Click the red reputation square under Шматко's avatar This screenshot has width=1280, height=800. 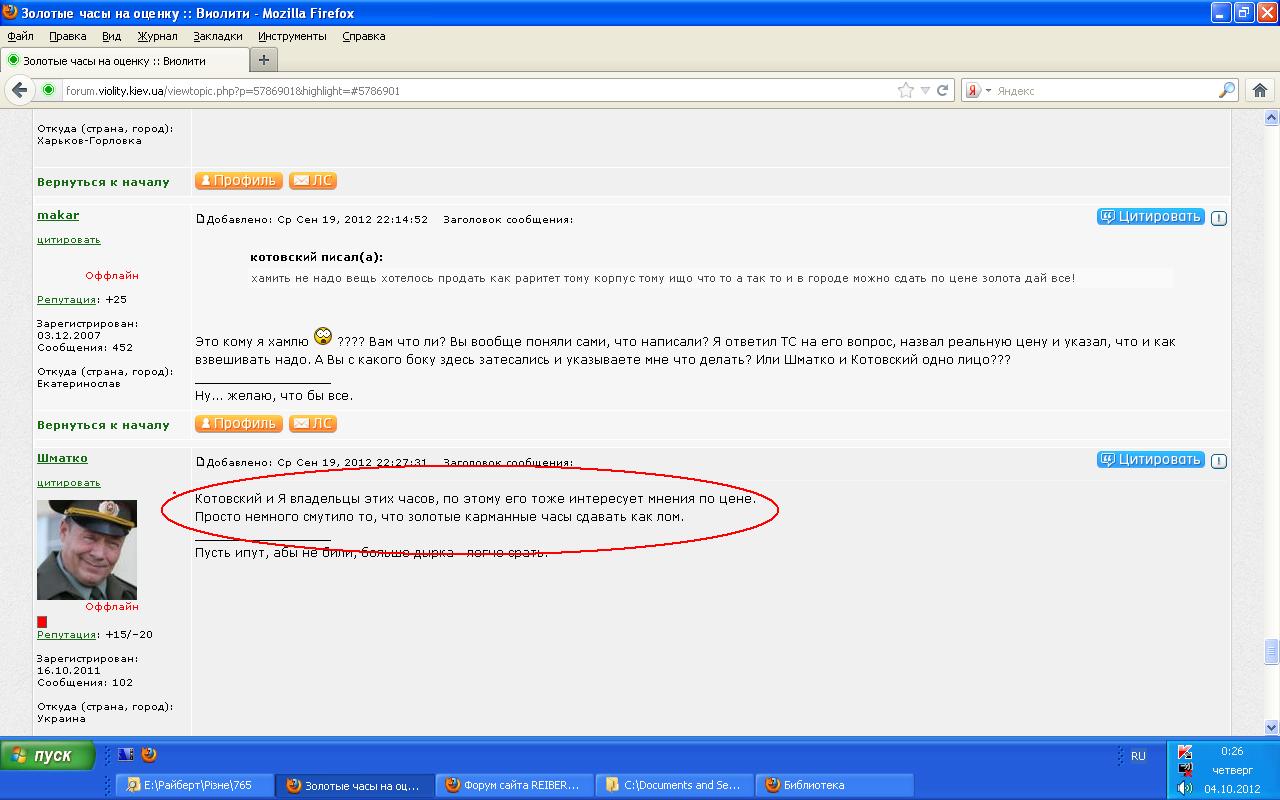(42, 622)
